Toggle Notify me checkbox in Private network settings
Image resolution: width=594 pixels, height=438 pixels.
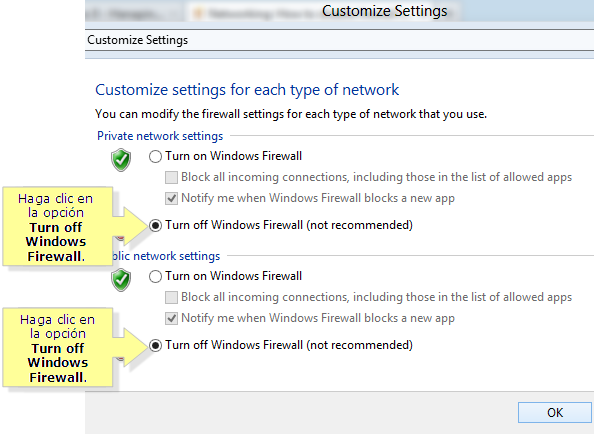point(171,198)
